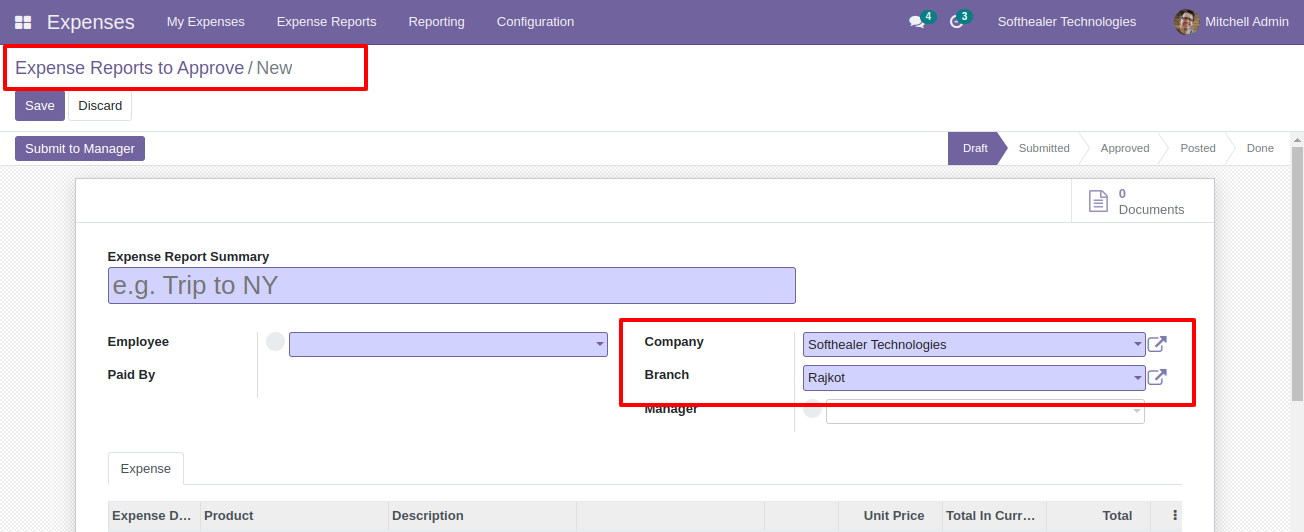
Task: Go to Expense Reports to Approve breadcrumb
Action: 129,68
